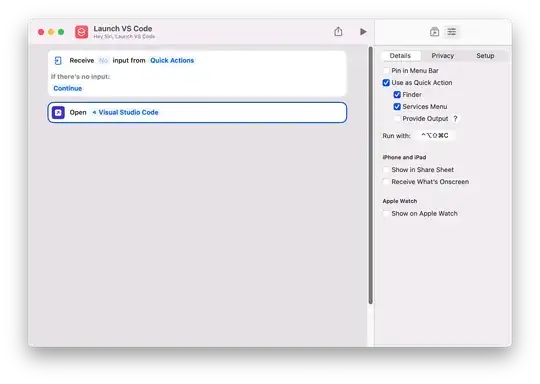
Task: Switch to the Setup tab
Action: click(485, 56)
